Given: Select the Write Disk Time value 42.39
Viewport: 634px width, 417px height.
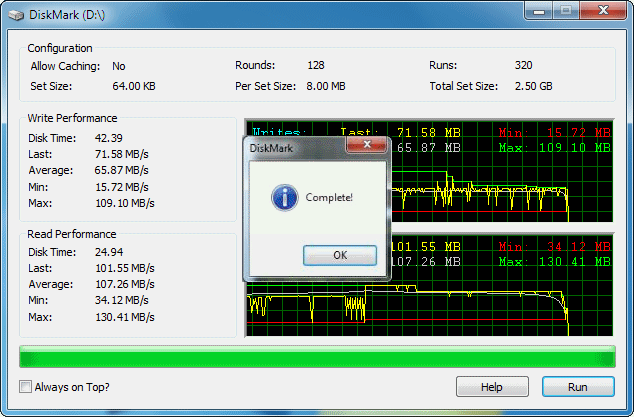Looking at the screenshot, I should [109, 138].
